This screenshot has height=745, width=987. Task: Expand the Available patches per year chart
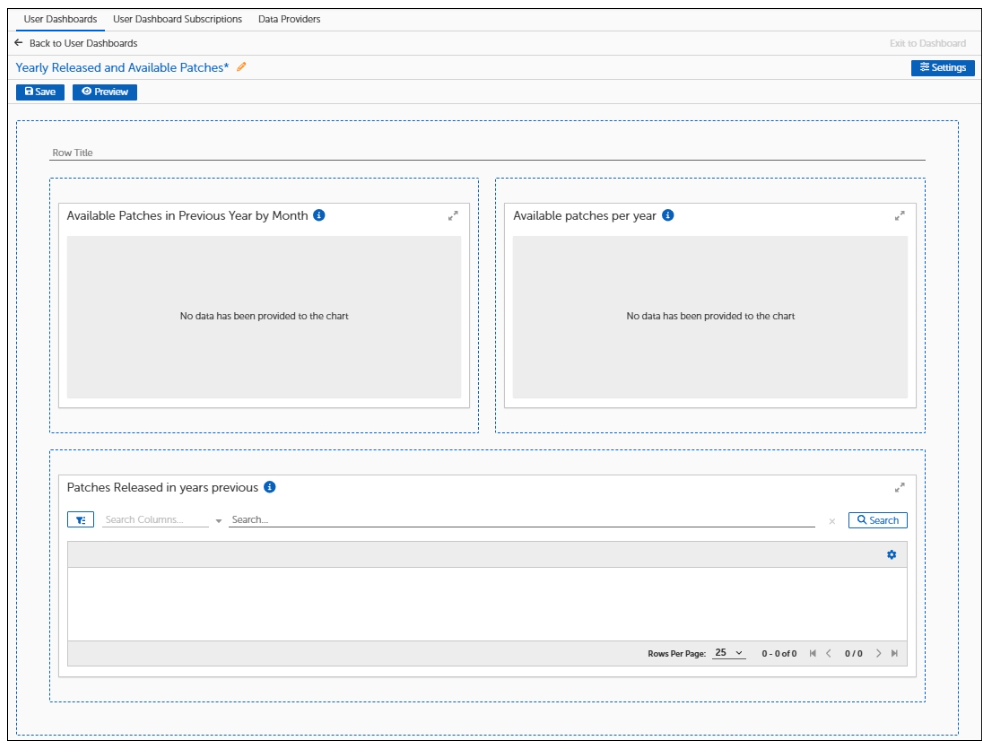(899, 215)
